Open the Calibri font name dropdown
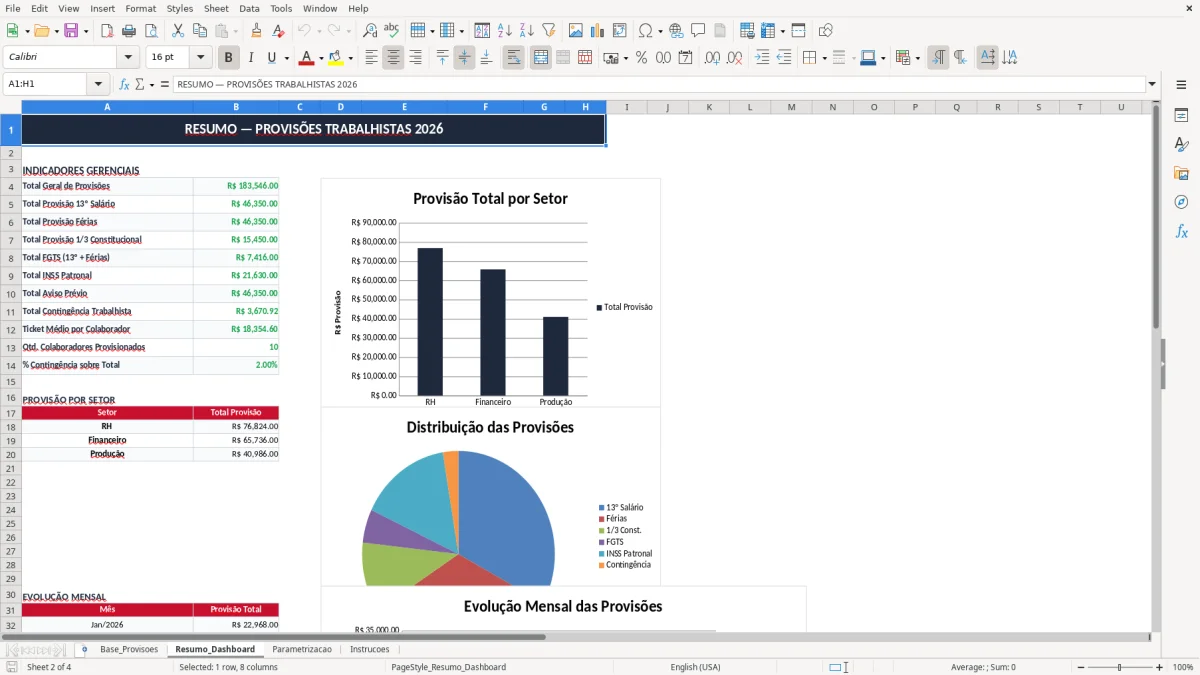Image resolution: width=1200 pixels, height=675 pixels. (127, 58)
